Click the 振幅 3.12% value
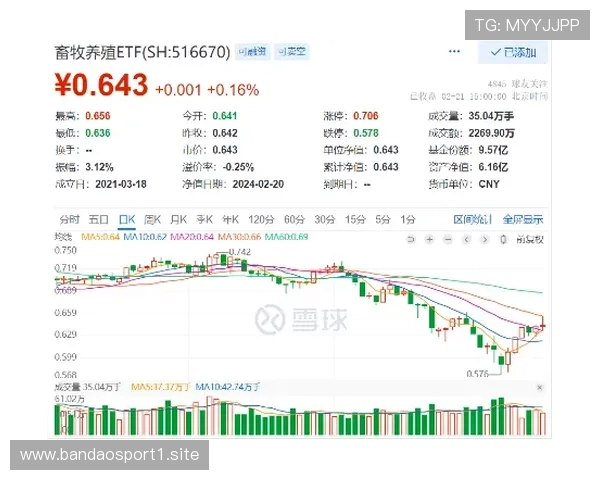 [x=99, y=167]
